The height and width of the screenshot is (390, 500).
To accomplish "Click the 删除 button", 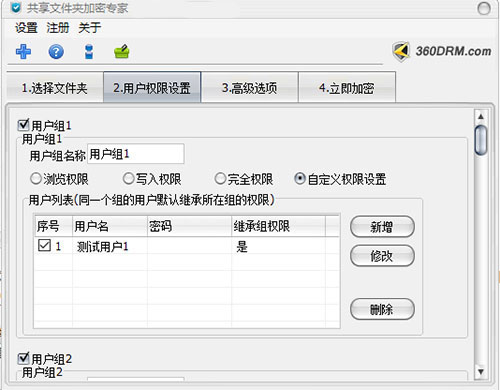I will pyautogui.click(x=382, y=309).
